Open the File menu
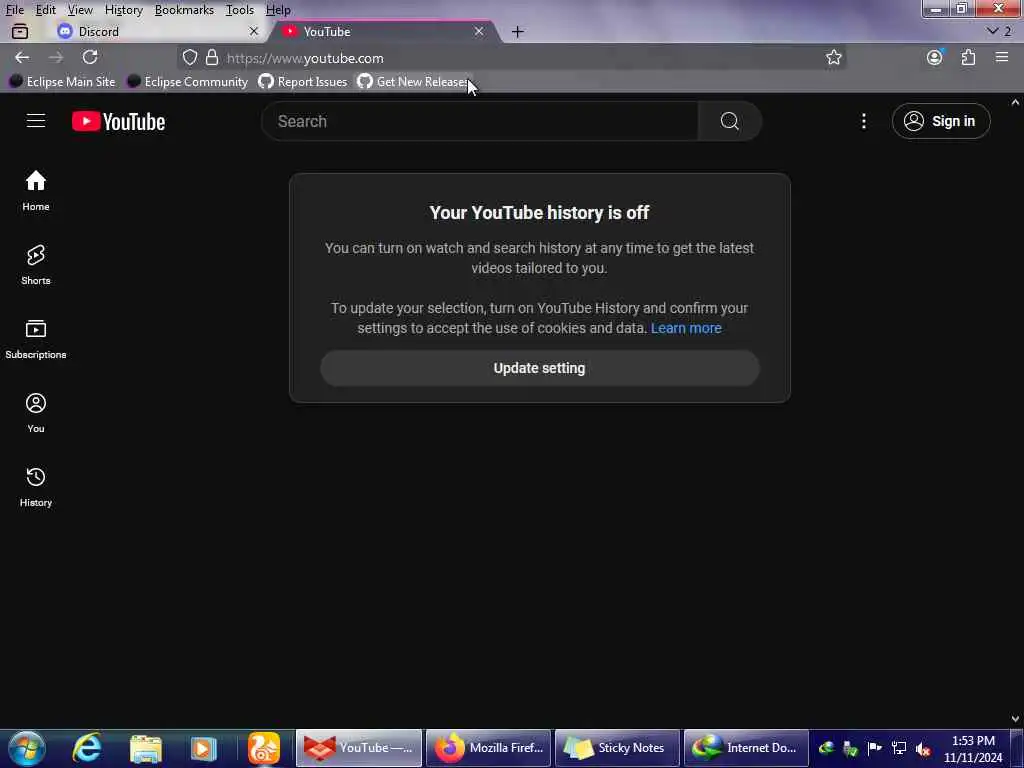The image size is (1024, 768). [15, 10]
